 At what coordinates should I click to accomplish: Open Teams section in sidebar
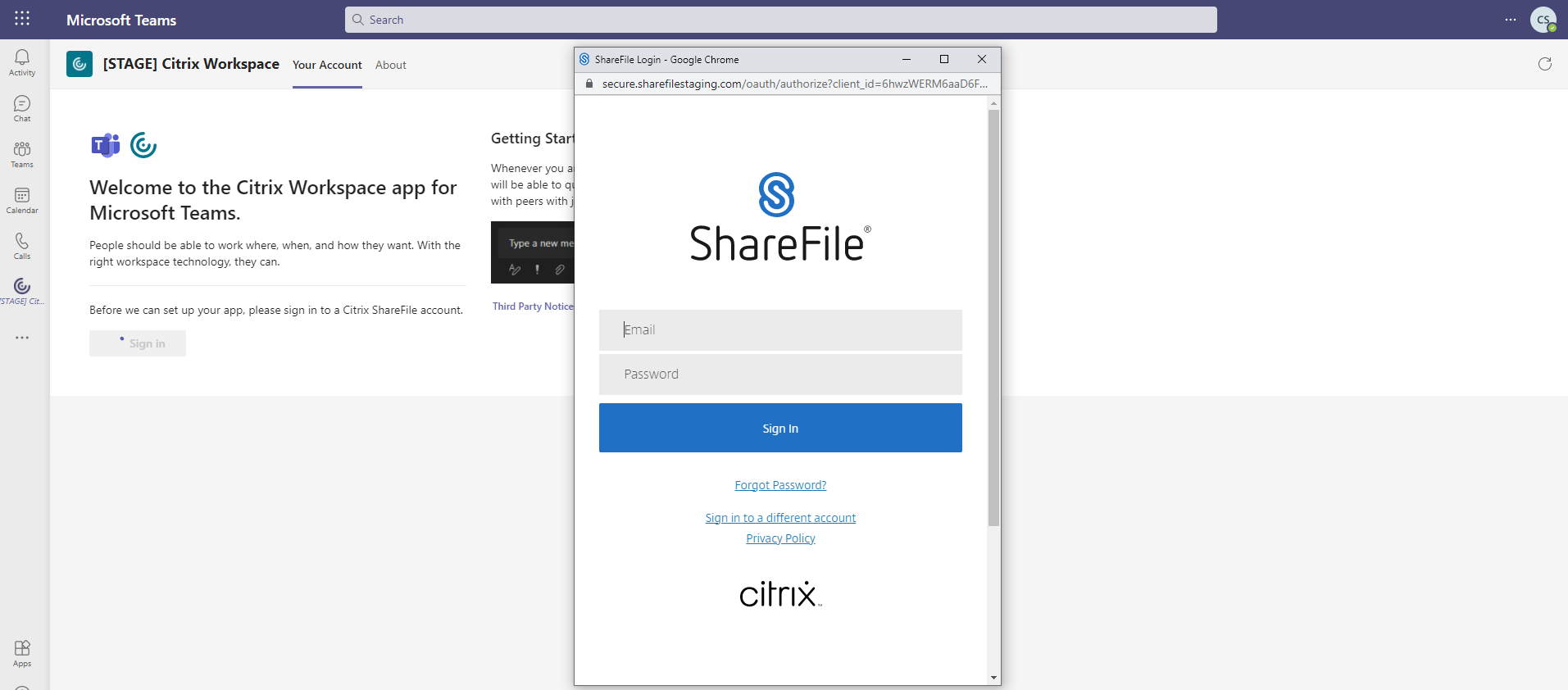(x=22, y=154)
